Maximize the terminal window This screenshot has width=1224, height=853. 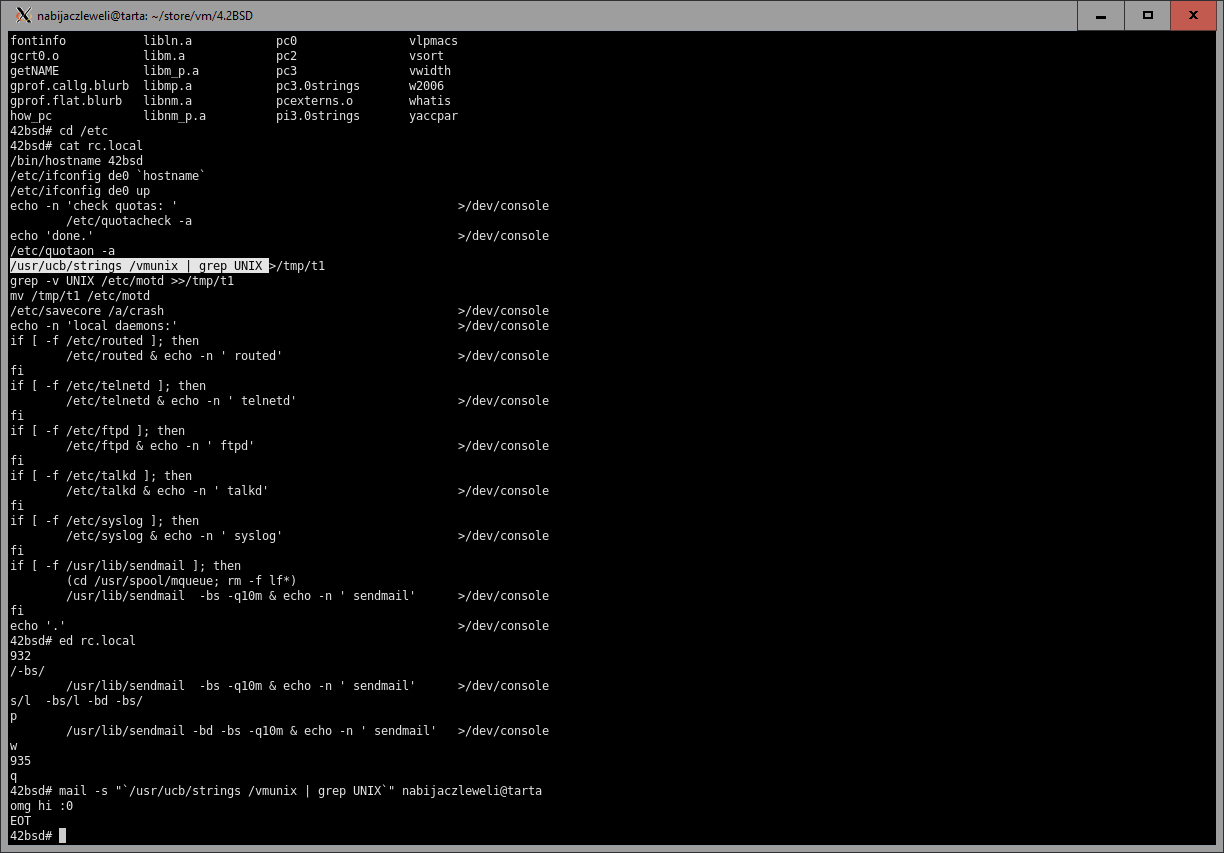1148,15
